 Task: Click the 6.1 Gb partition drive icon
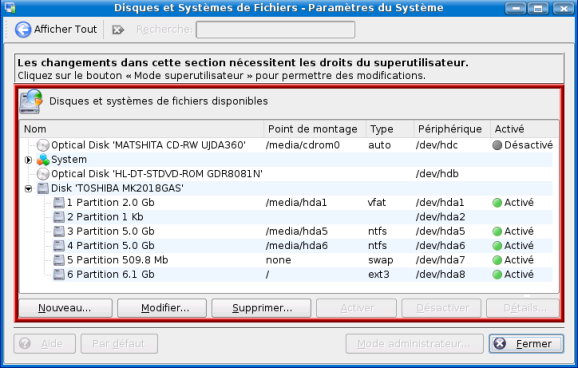[59, 274]
